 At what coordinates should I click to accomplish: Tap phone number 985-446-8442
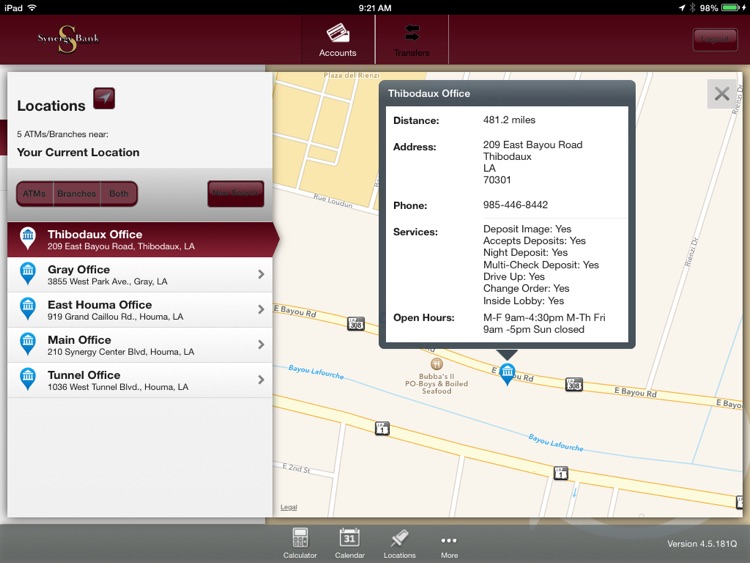[515, 205]
